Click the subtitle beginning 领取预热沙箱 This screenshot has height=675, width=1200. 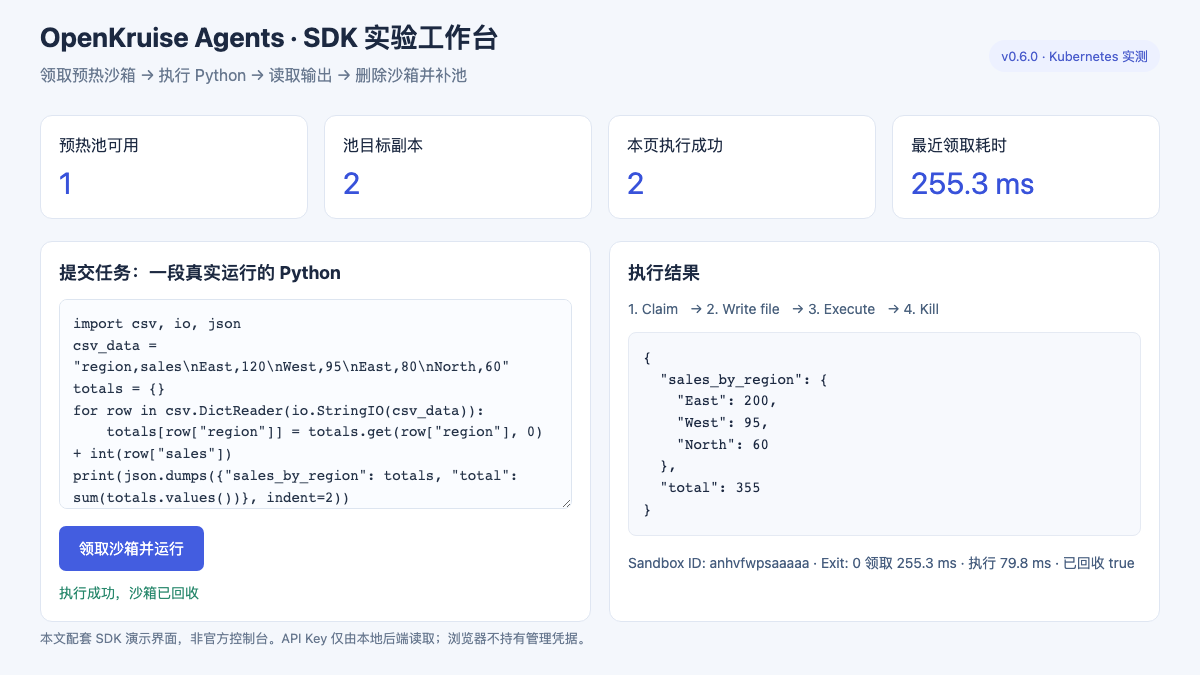click(253, 75)
